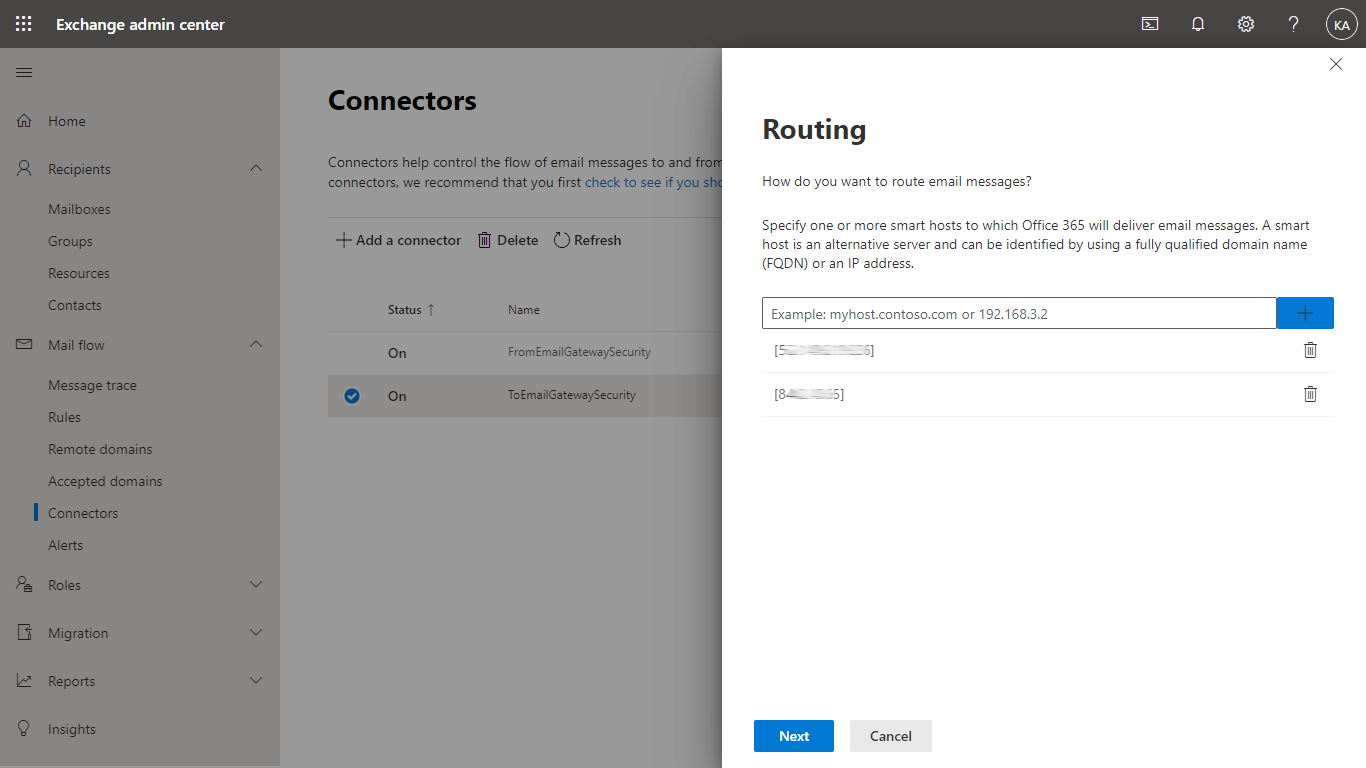Click the help question mark icon
The width and height of the screenshot is (1366, 768).
click(x=1294, y=24)
